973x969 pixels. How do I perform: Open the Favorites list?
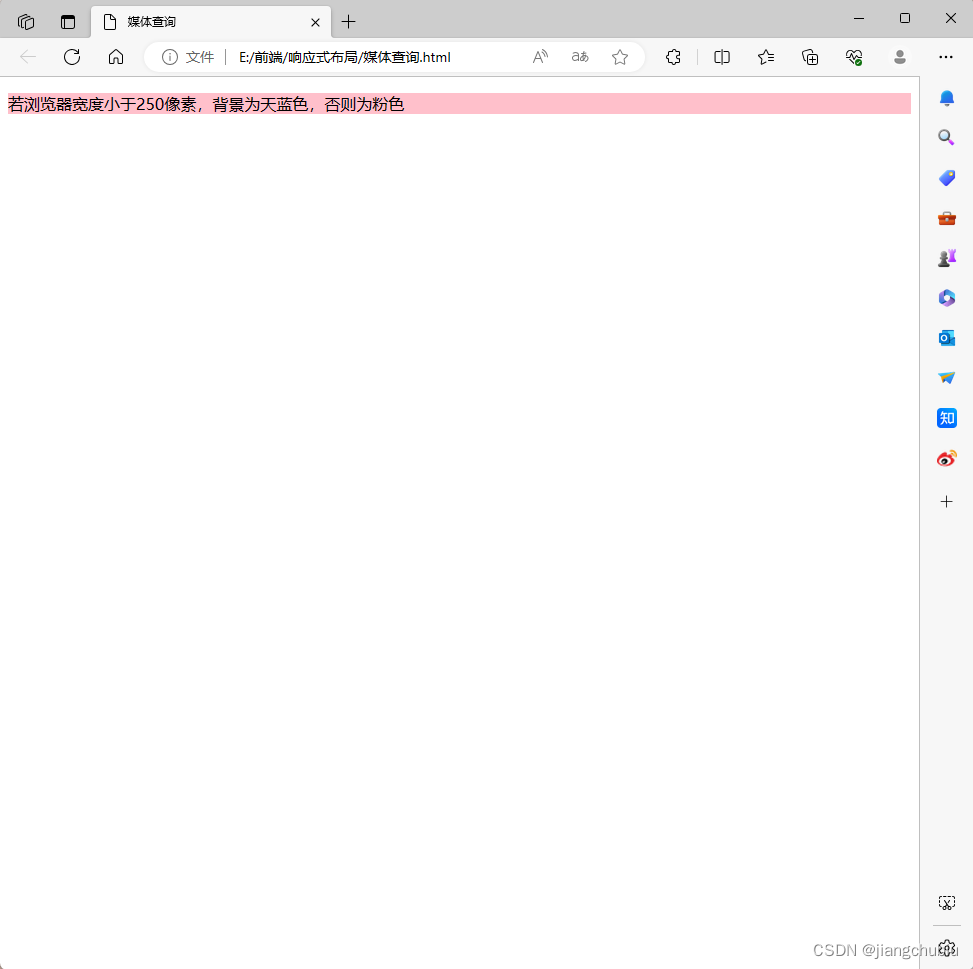pyautogui.click(x=766, y=57)
